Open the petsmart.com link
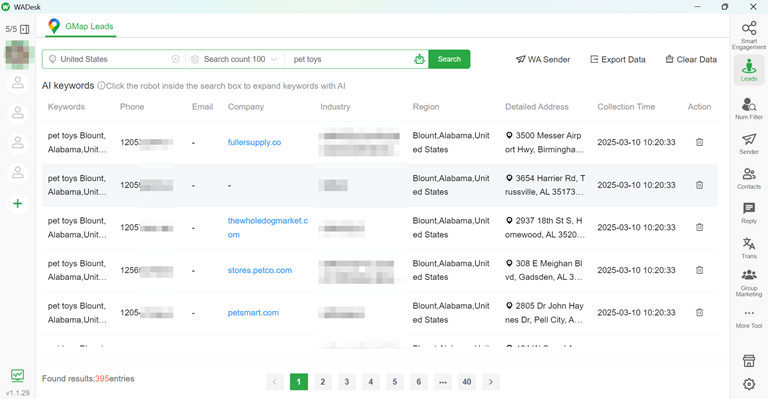Screen dimensions: 768x399 pos(253,313)
